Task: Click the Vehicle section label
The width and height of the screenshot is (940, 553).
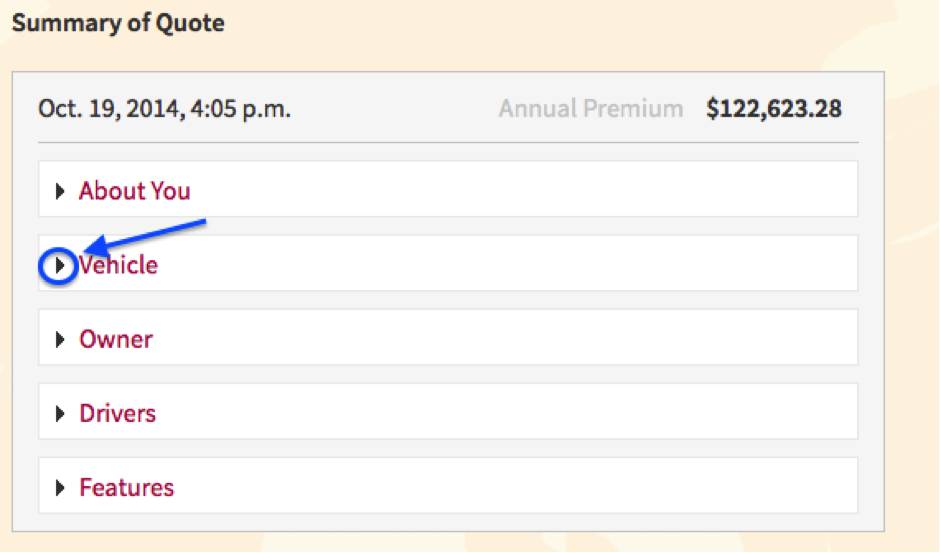Action: point(120,265)
